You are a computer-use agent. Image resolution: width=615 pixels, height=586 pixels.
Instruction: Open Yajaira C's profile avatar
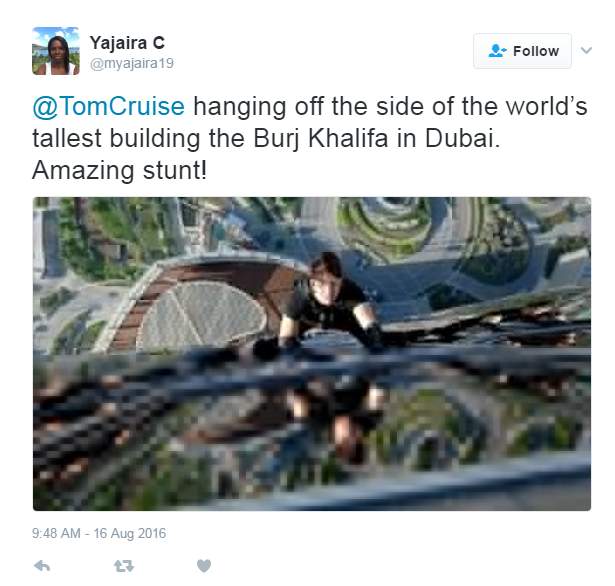coord(56,51)
